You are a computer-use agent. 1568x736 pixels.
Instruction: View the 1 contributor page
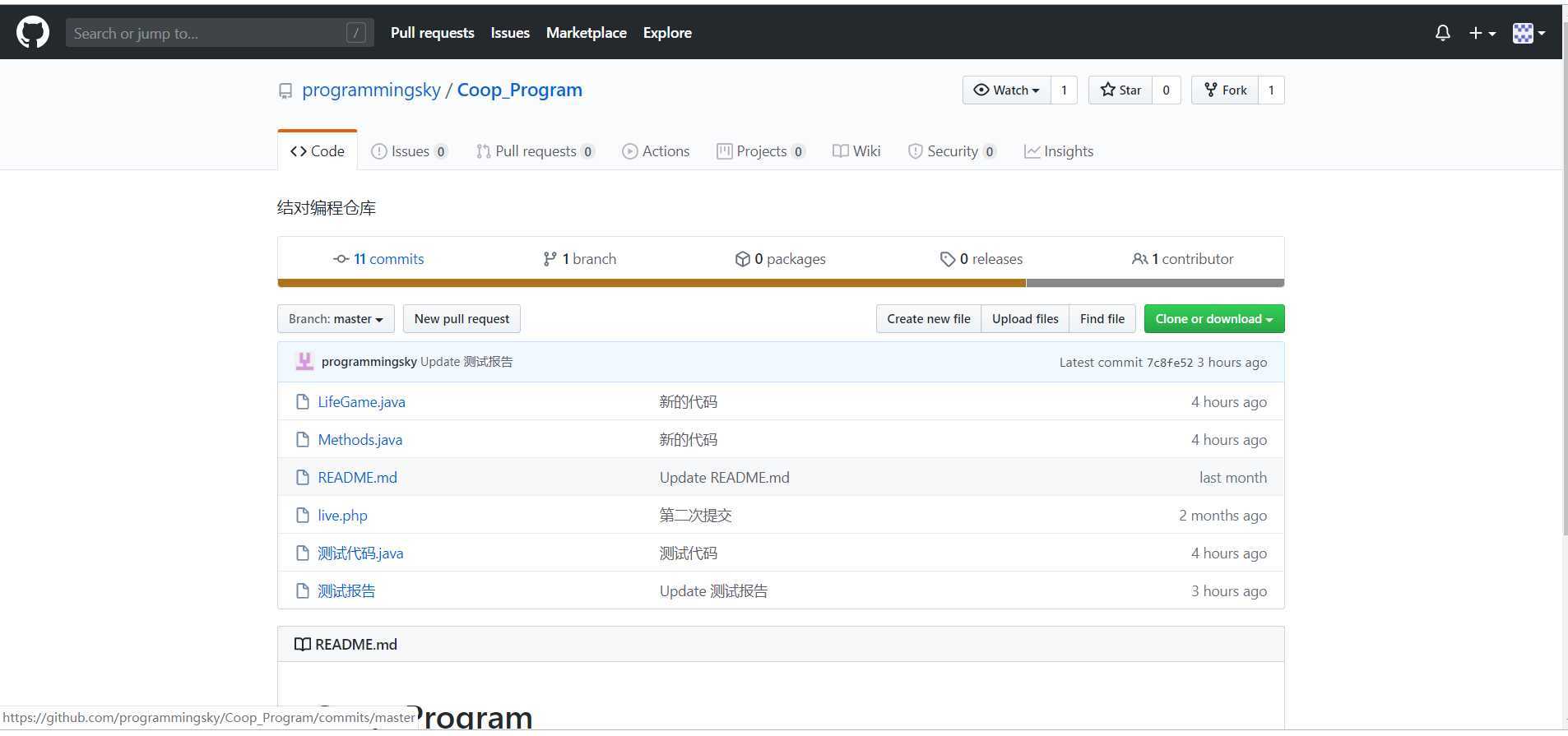click(x=1183, y=259)
